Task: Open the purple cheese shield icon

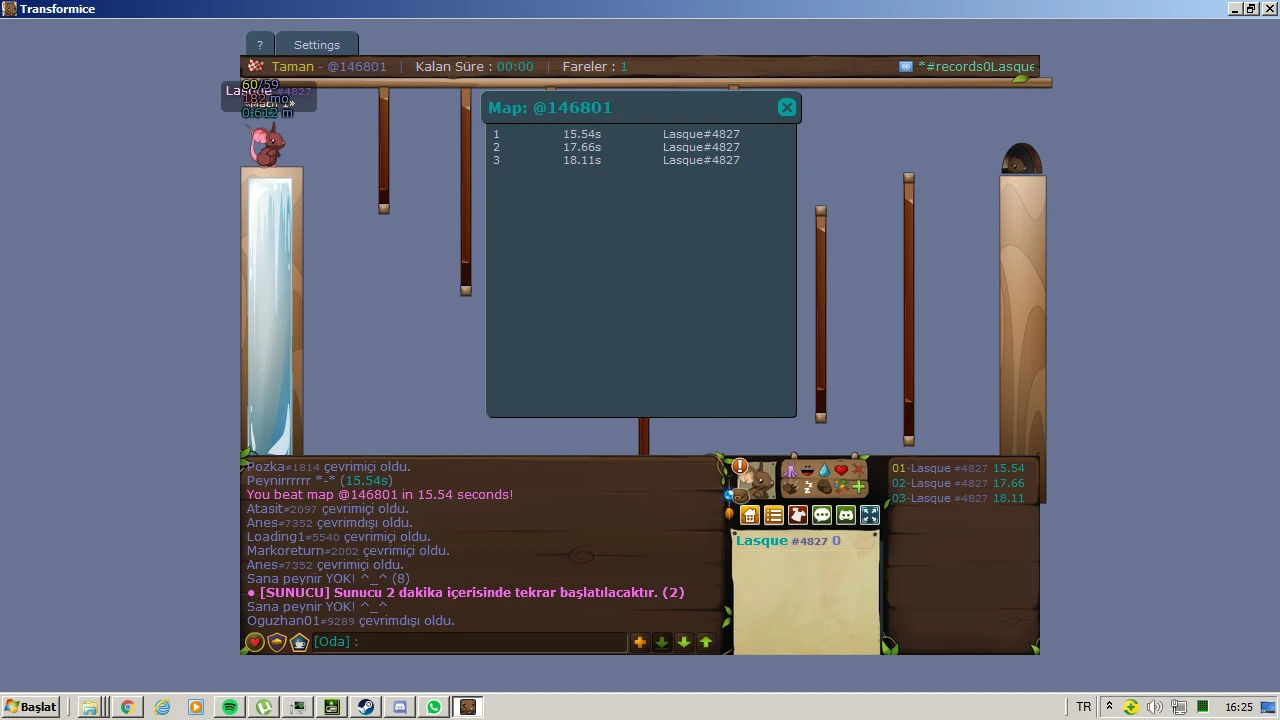Action: click(277, 642)
